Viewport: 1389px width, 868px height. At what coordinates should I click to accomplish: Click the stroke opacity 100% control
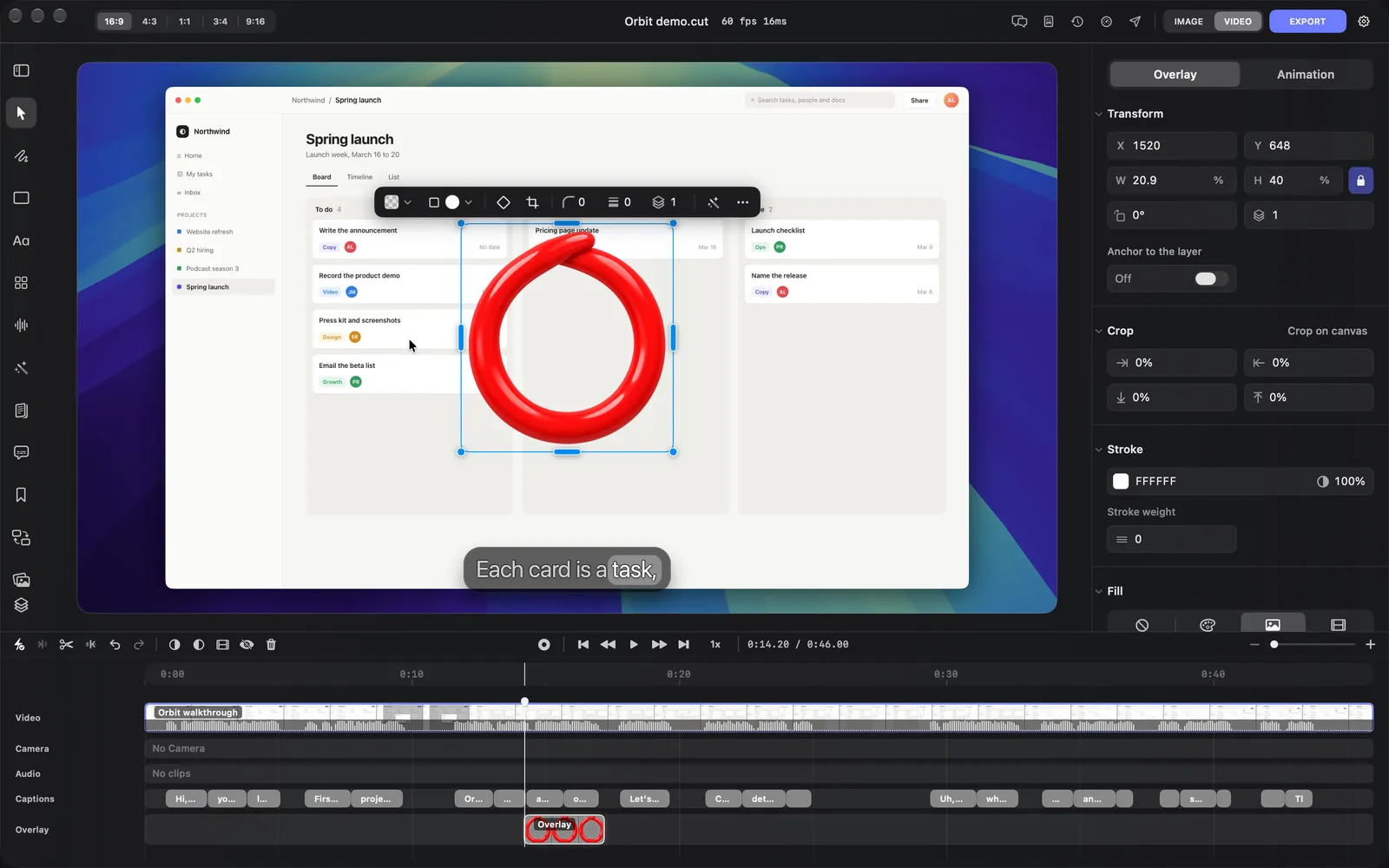click(x=1341, y=481)
